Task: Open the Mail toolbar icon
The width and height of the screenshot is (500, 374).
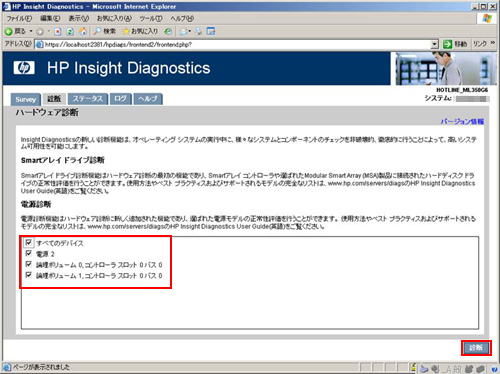Action: pos(183,32)
